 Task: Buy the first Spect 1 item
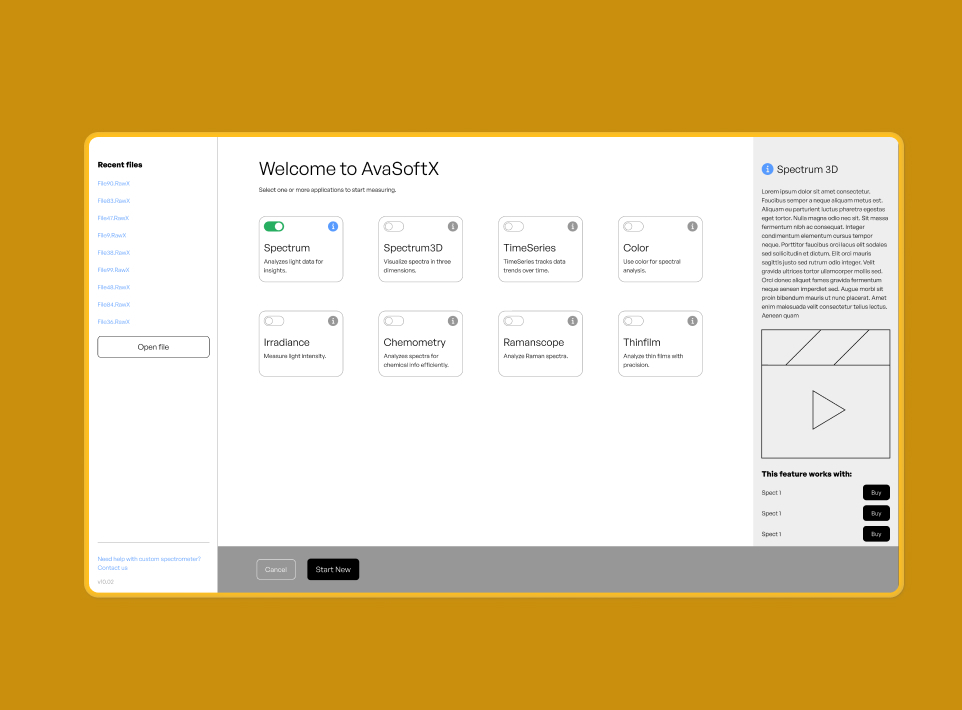pyautogui.click(x=875, y=492)
